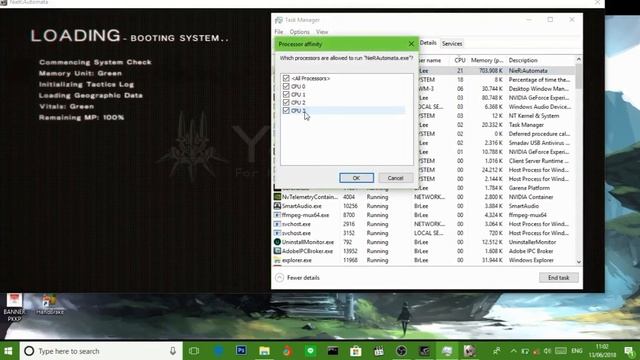640x360 pixels.
Task: Toggle the All Processors checkbox
Action: [x=286, y=78]
